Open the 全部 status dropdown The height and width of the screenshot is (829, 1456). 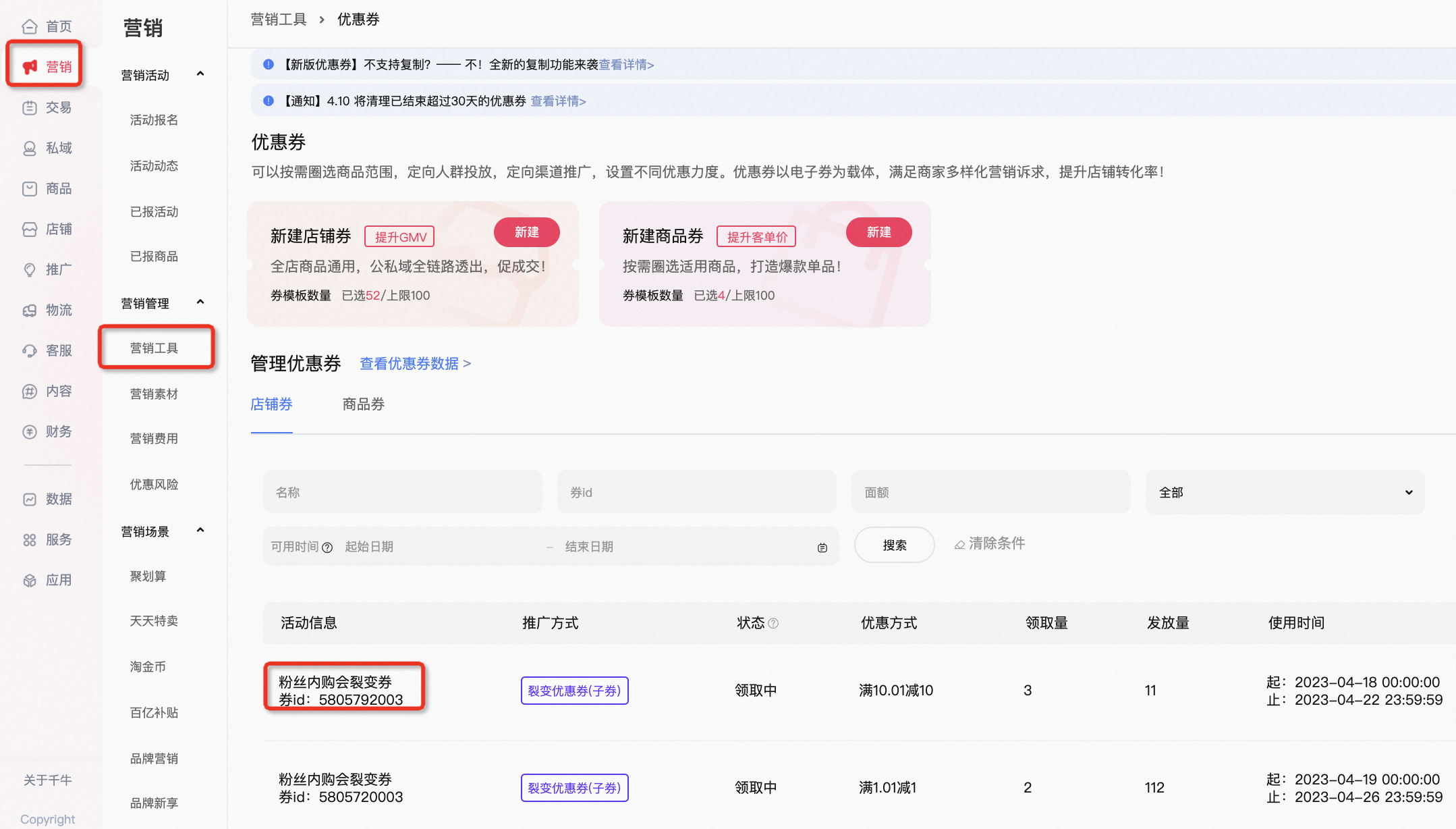coord(1285,492)
